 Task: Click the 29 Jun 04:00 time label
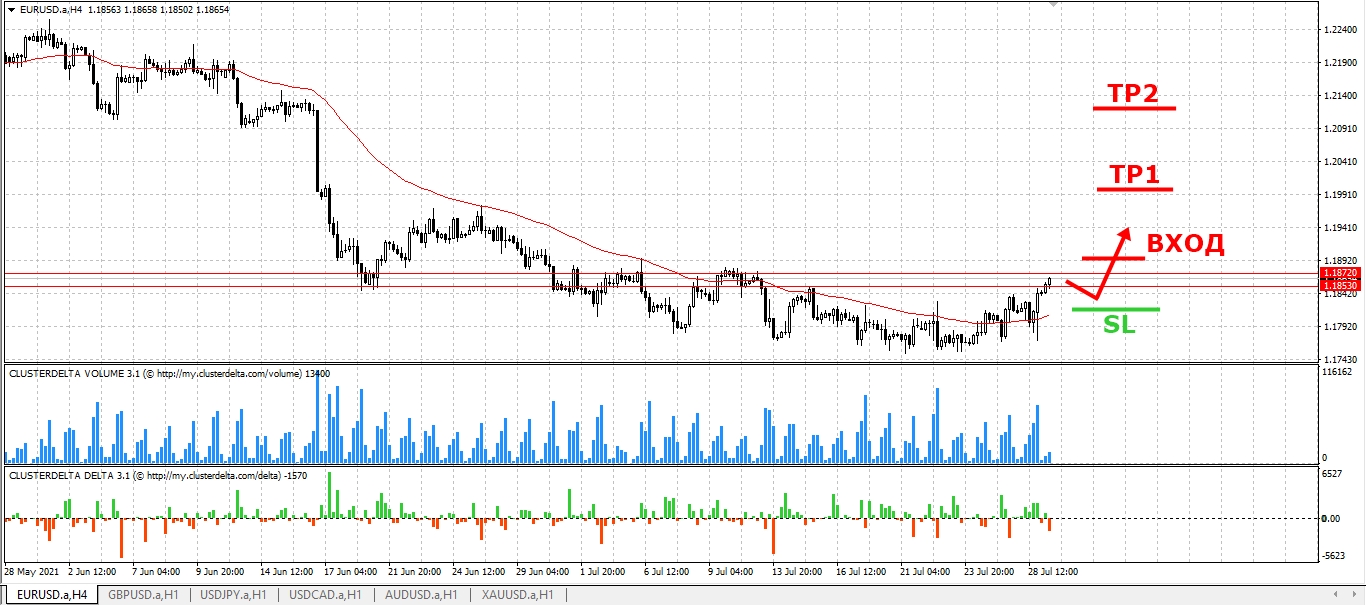pos(541,572)
